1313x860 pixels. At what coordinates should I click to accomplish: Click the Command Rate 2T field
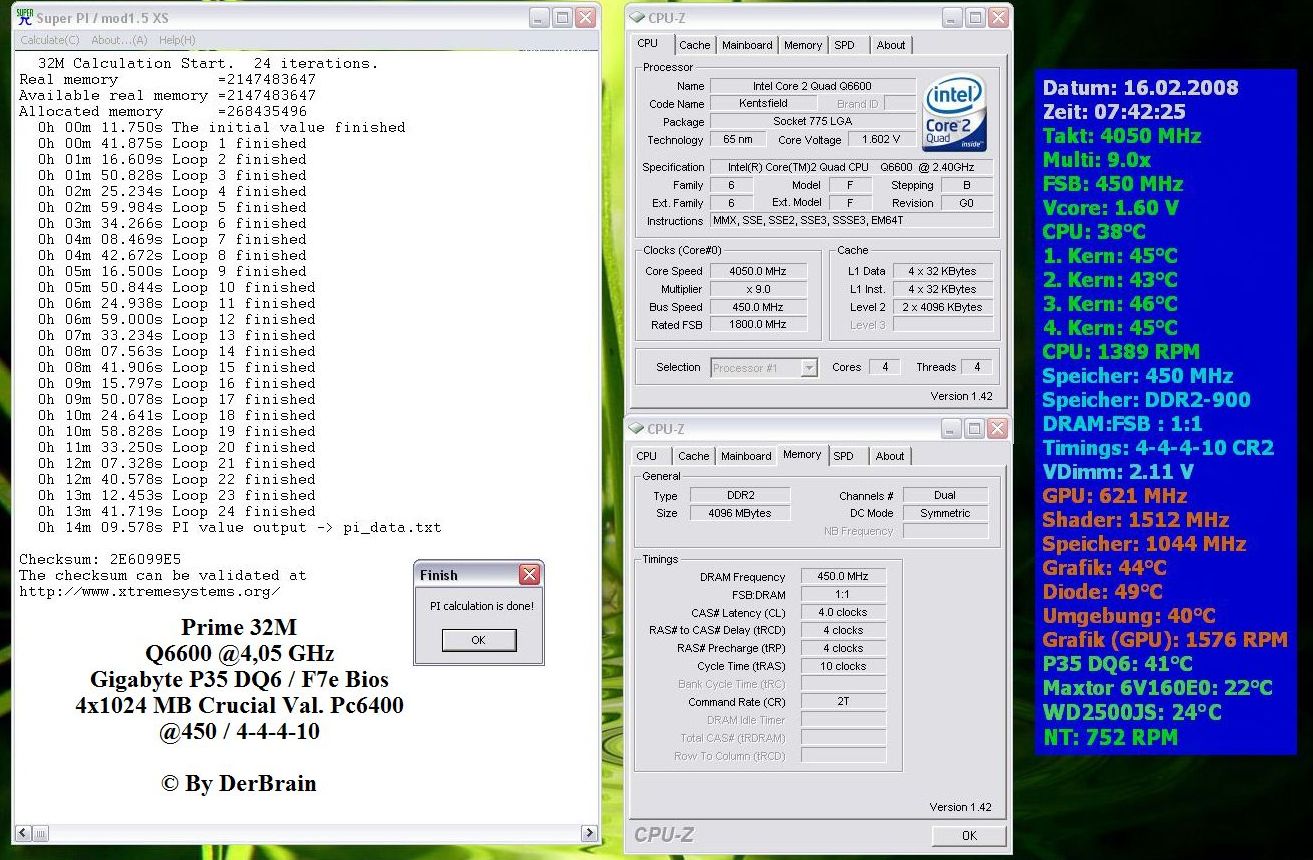843,702
